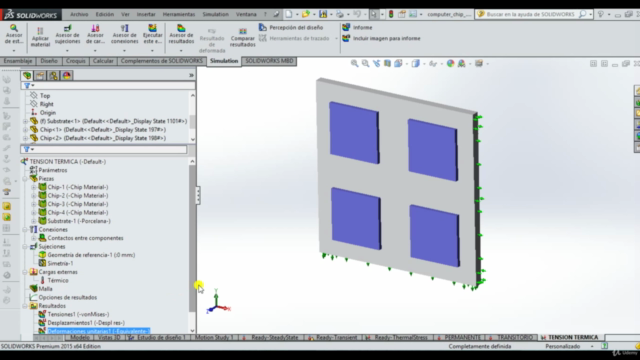Switch to the Croquis tab
640x360 pixels.
pos(76,61)
